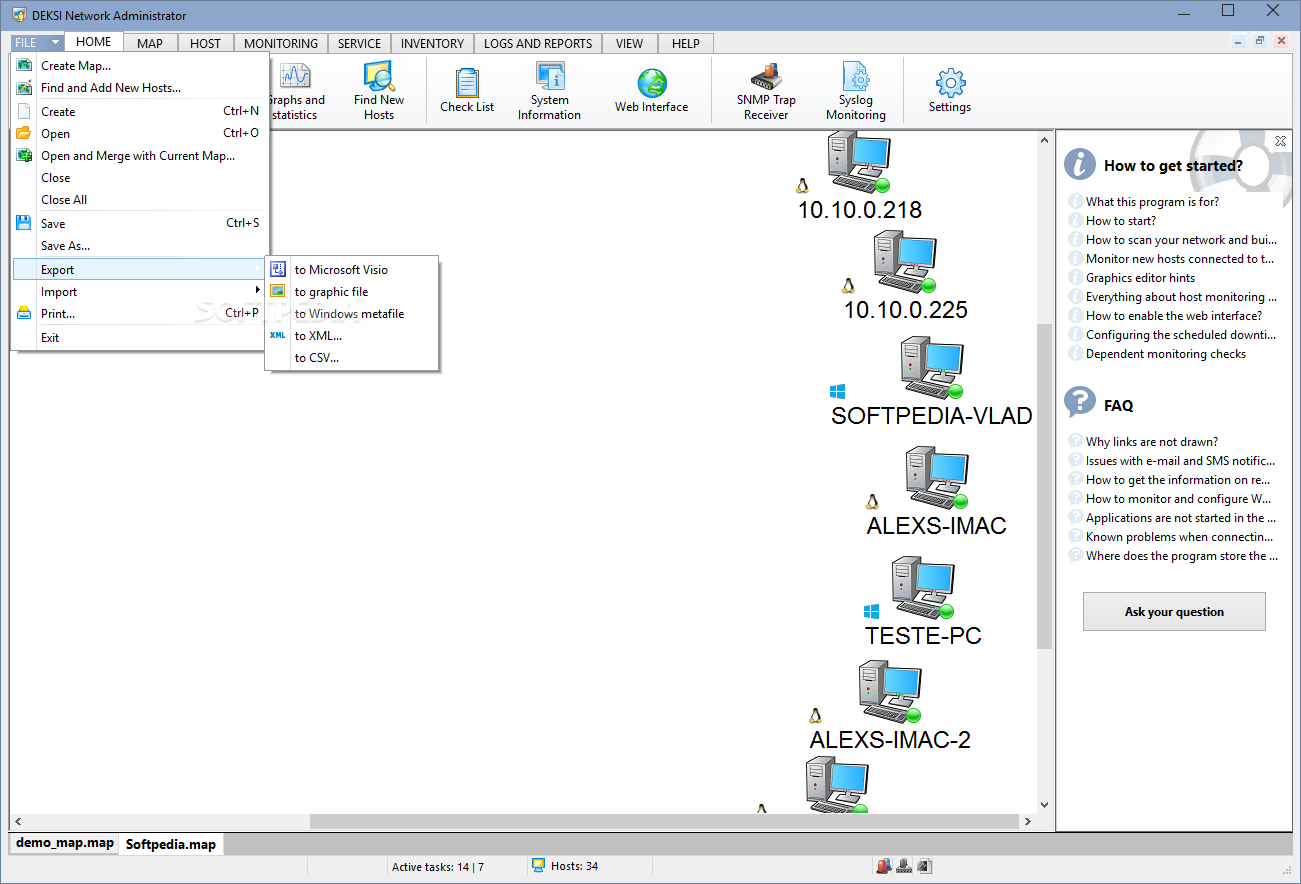Click the Ask your question button

(1174, 612)
